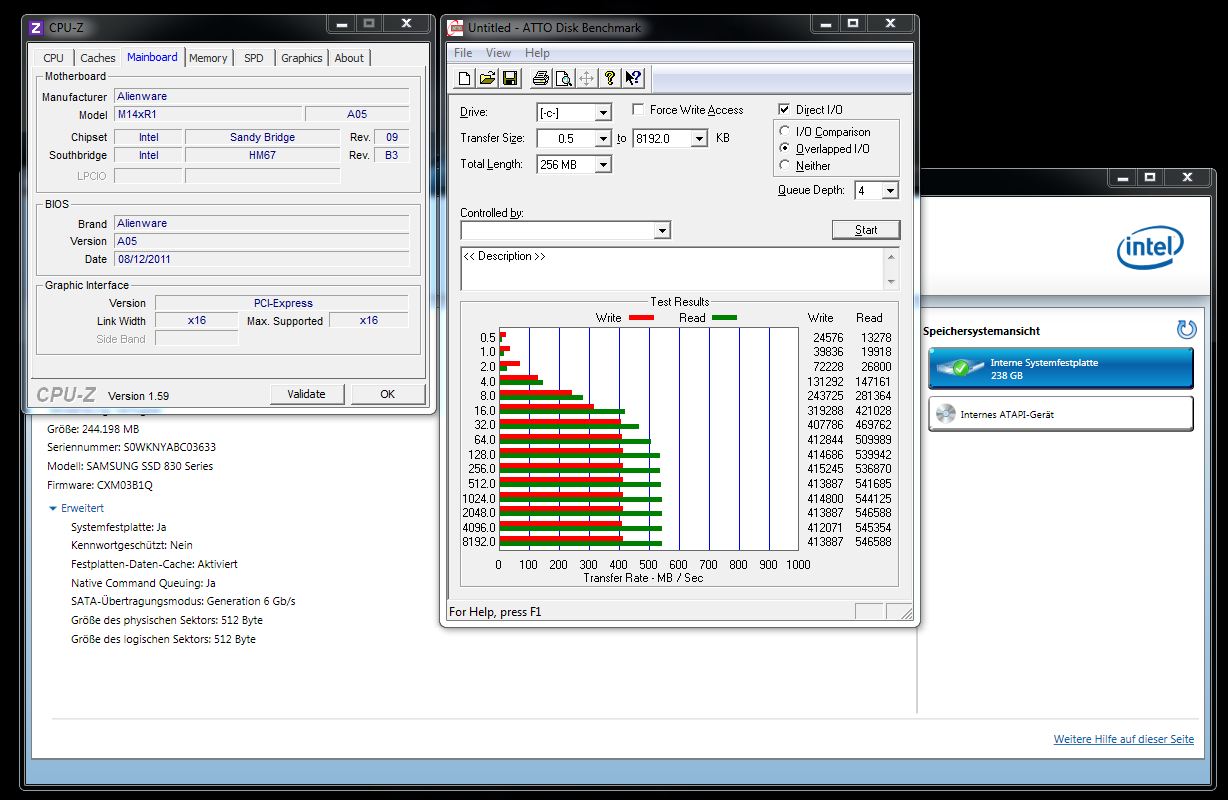Click the yellow question mark About icon
Image resolution: width=1228 pixels, height=800 pixels.
pyautogui.click(x=610, y=78)
